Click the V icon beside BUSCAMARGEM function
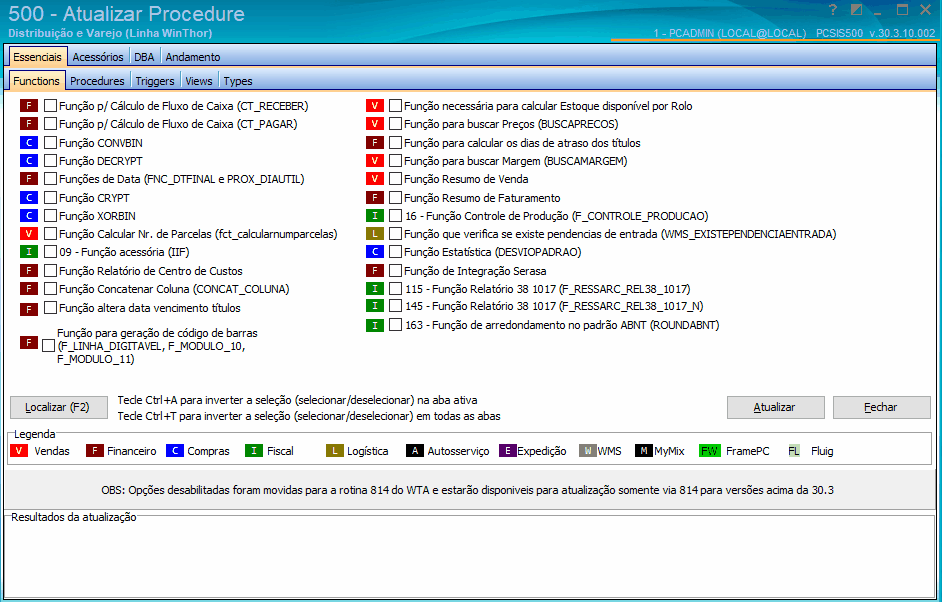942x602 pixels. [x=375, y=161]
